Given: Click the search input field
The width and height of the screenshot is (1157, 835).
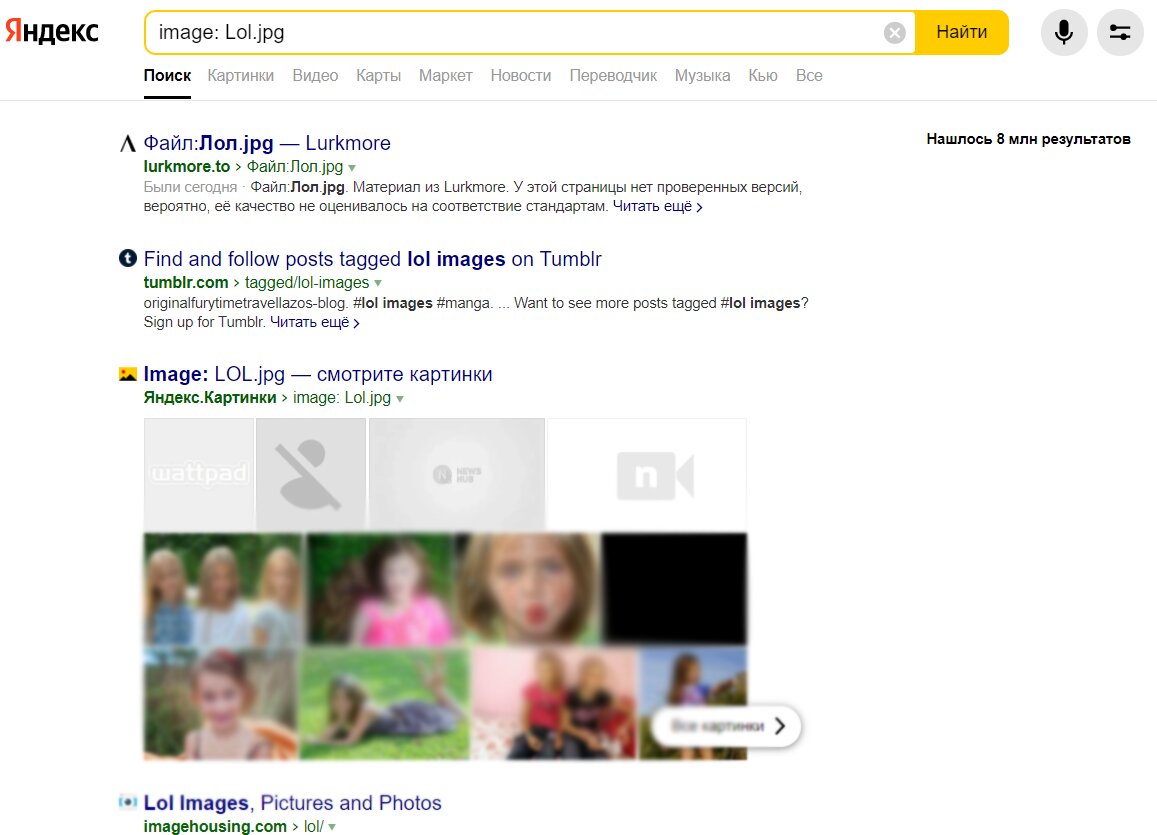Looking at the screenshot, I should point(517,32).
